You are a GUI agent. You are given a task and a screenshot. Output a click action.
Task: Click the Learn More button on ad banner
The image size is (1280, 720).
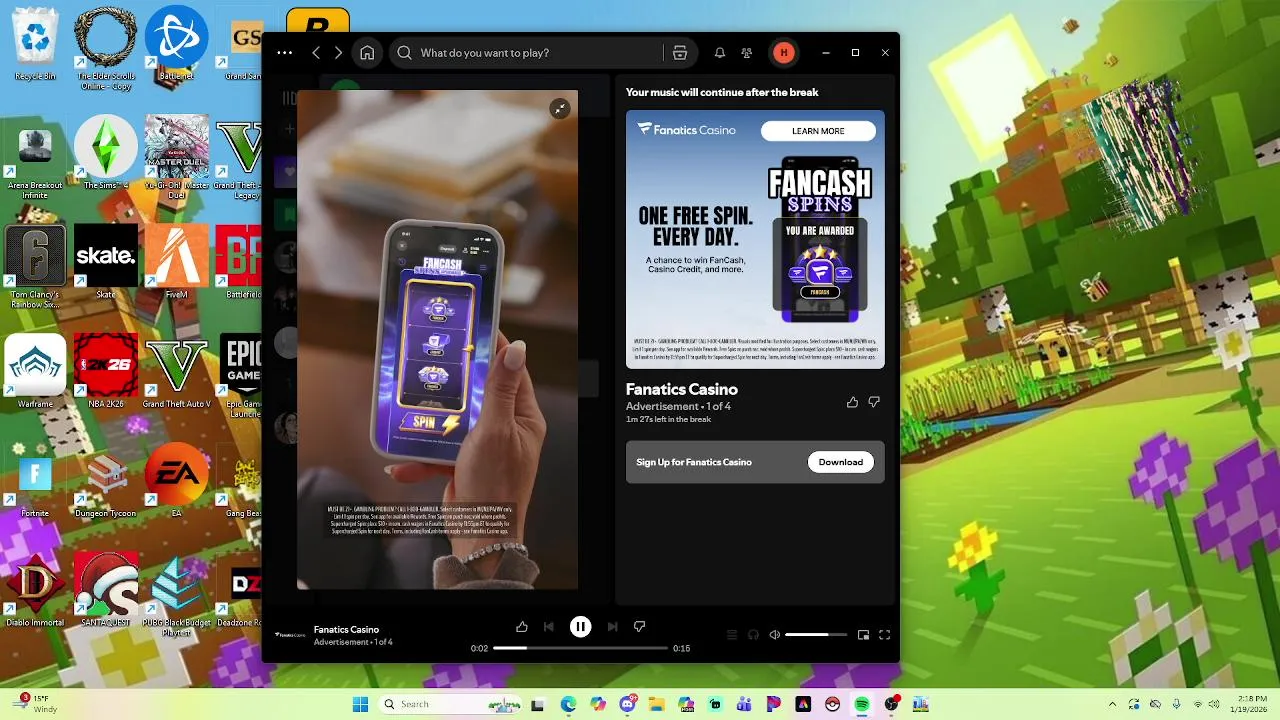pyautogui.click(x=818, y=131)
